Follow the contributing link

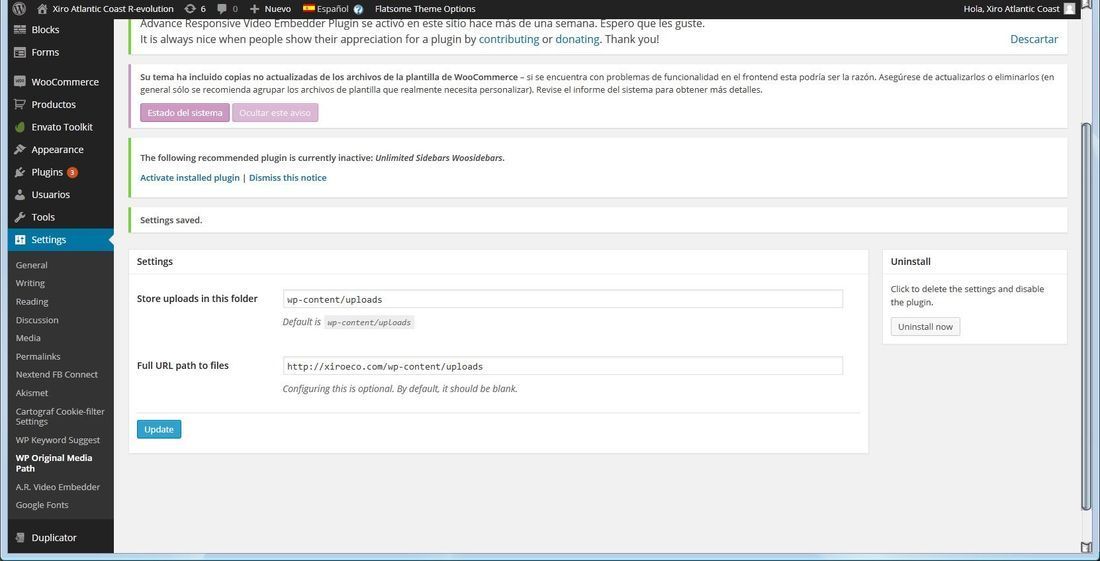[x=509, y=39]
